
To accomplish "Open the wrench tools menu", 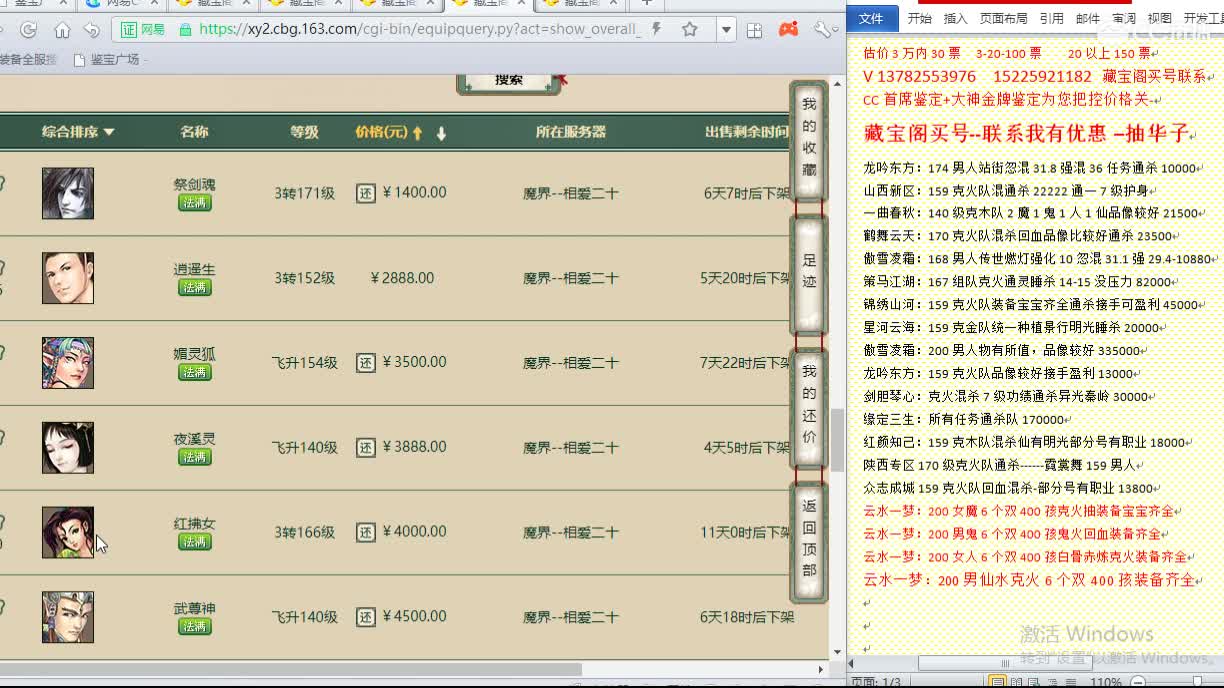I will tap(822, 29).
